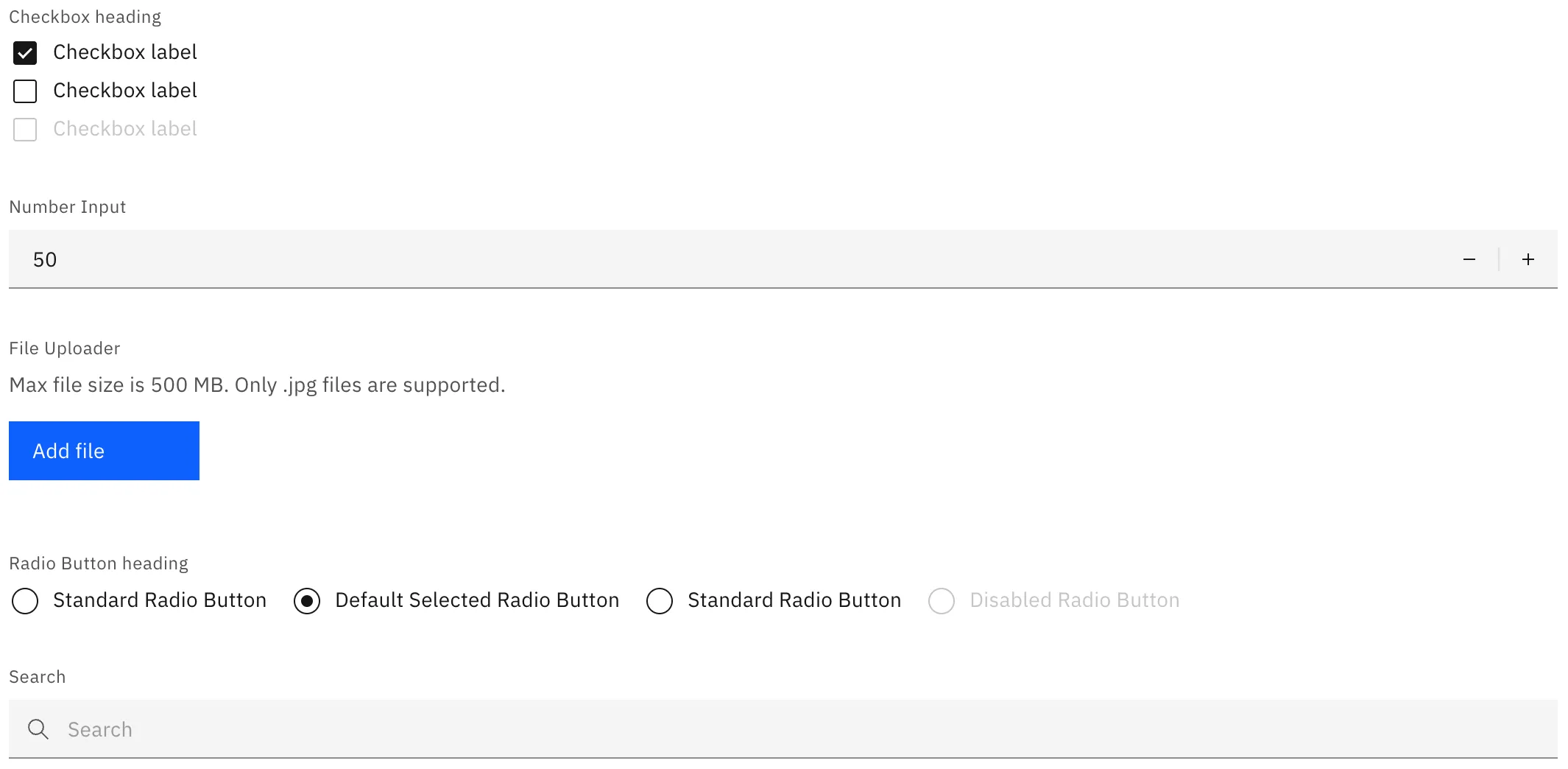Select the leftmost Standard Radio Button circle
This screenshot has width=1568, height=769.
point(25,601)
